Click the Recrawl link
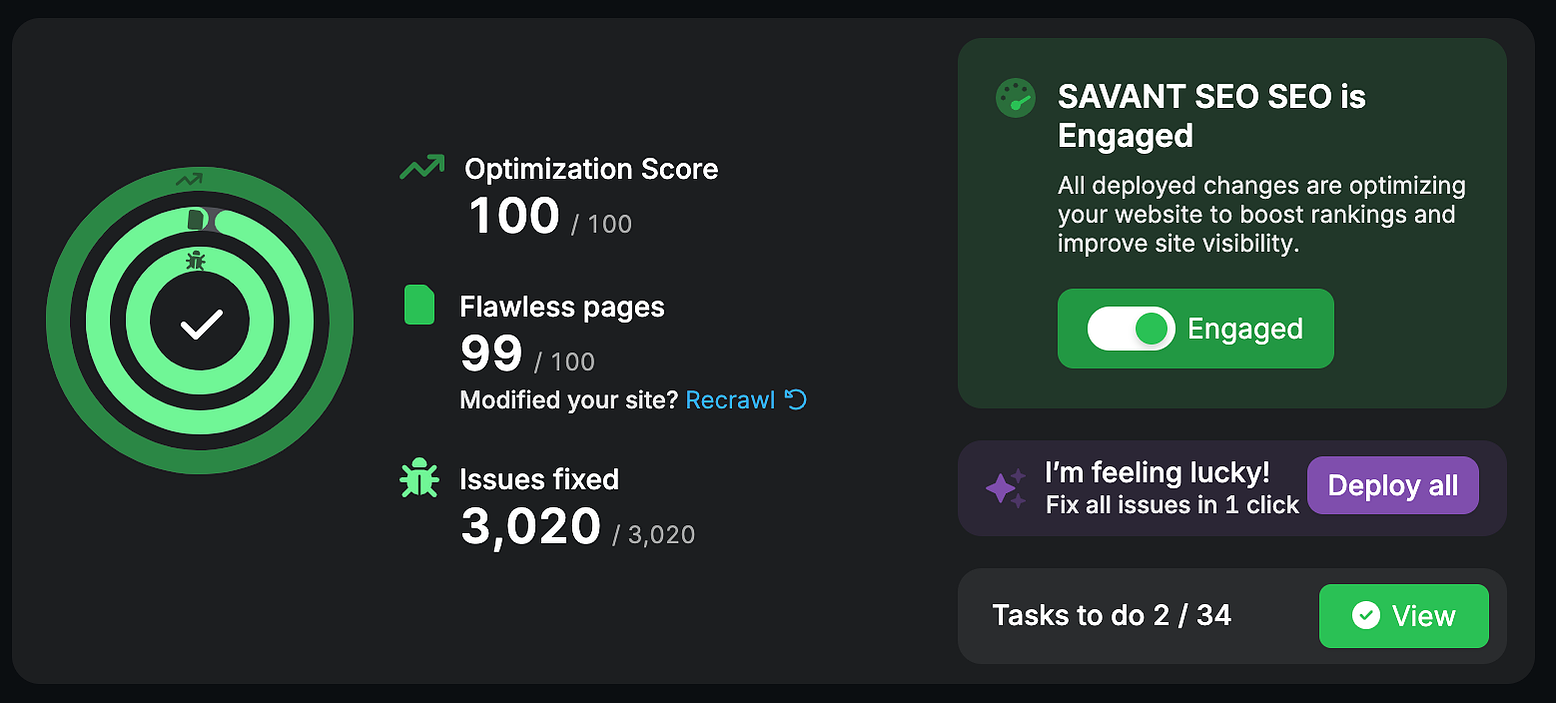 coord(730,400)
